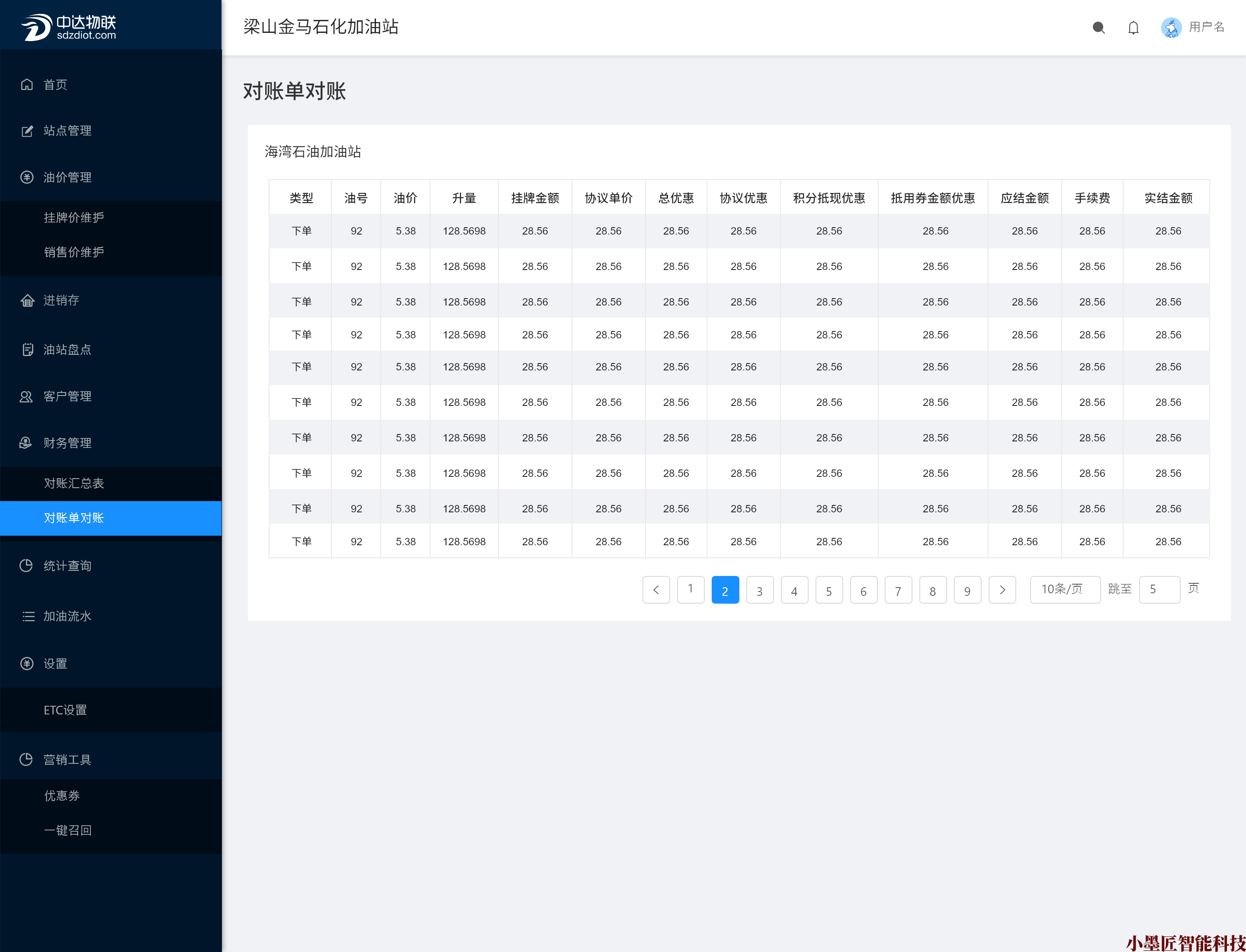Image resolution: width=1246 pixels, height=952 pixels.
Task: Click the previous page arrow
Action: tap(655, 590)
